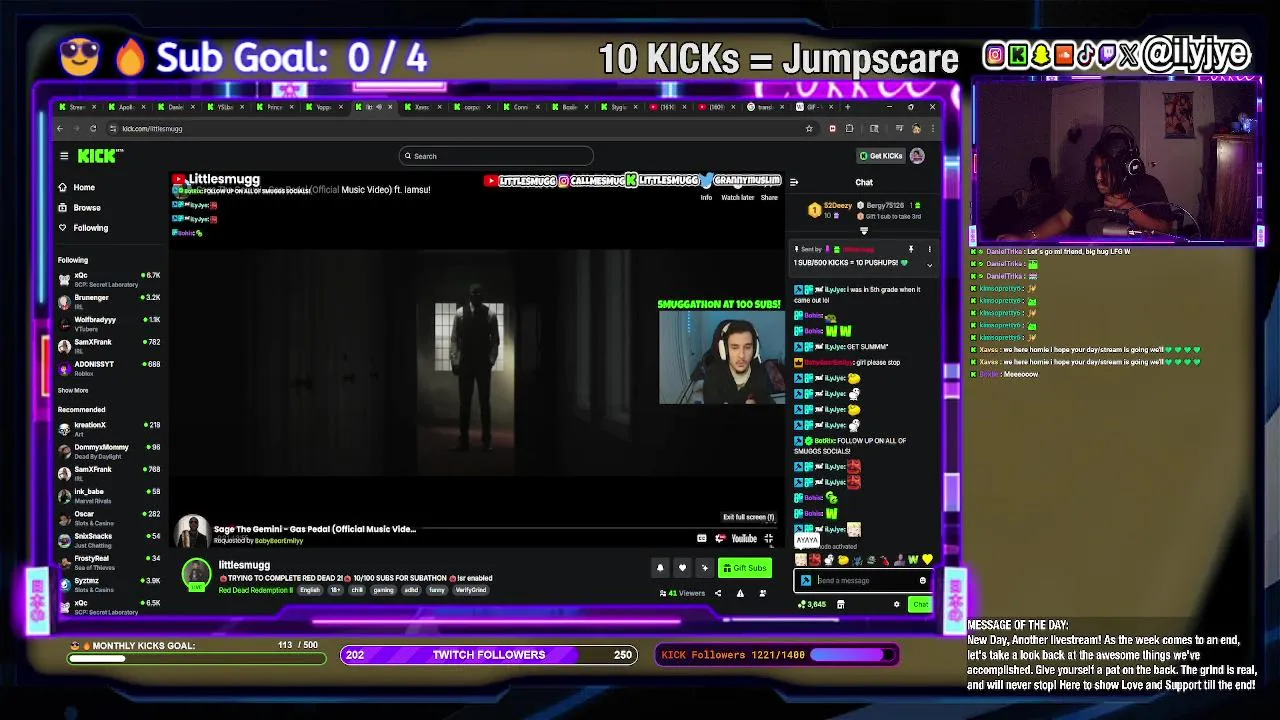Open FrostyReal in the Recommended list
This screenshot has height=720, width=1280.
pyautogui.click(x=109, y=561)
